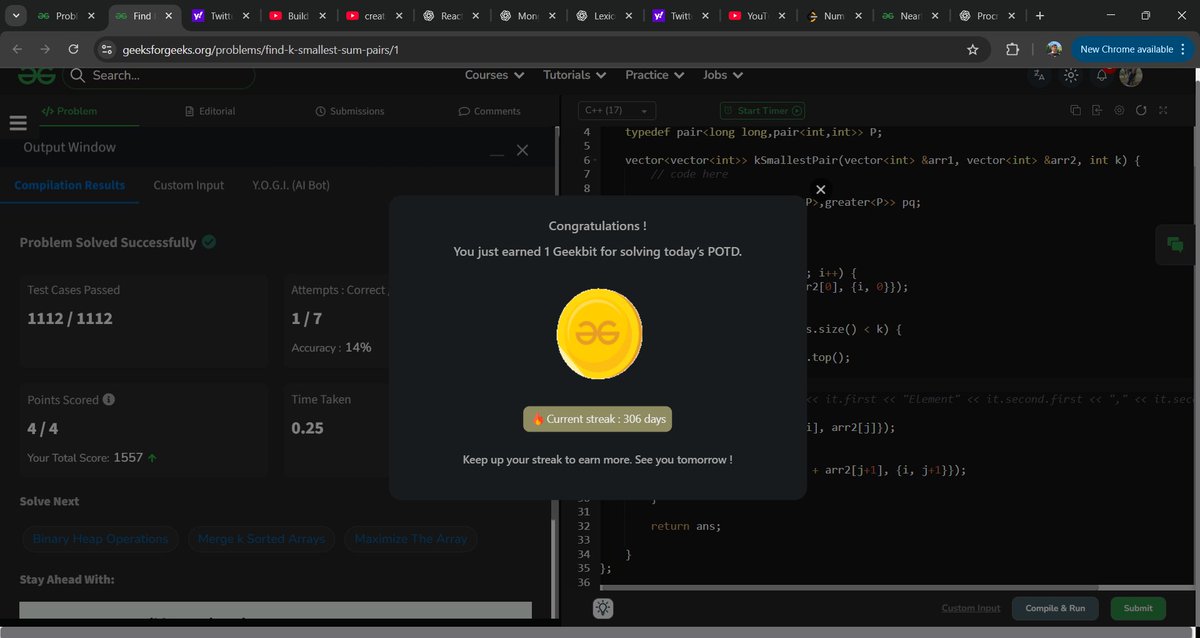This screenshot has width=1200, height=638.
Task: Click the browser forward arrow
Action: [x=46, y=49]
